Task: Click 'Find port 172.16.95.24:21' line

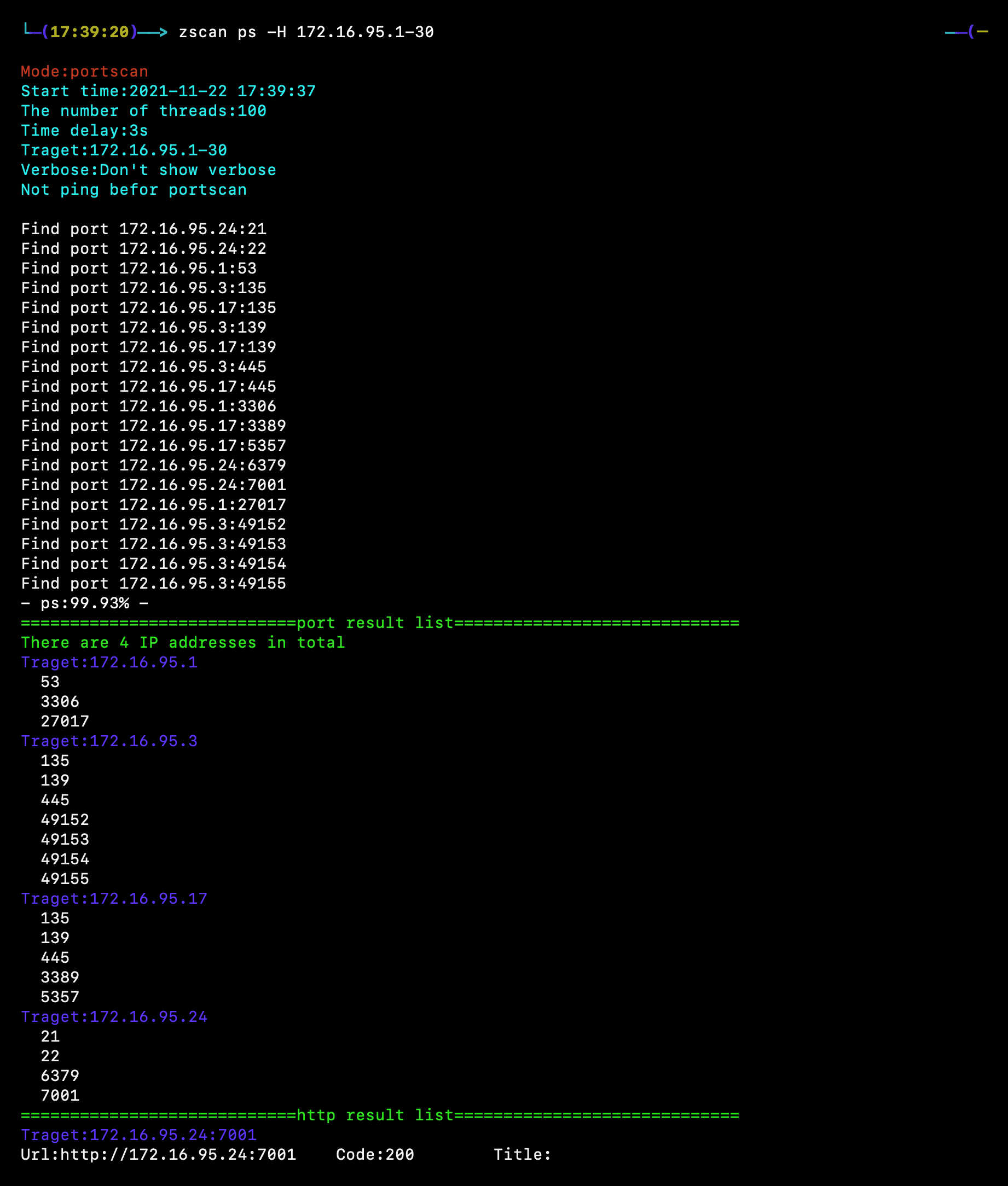Action: (x=143, y=229)
